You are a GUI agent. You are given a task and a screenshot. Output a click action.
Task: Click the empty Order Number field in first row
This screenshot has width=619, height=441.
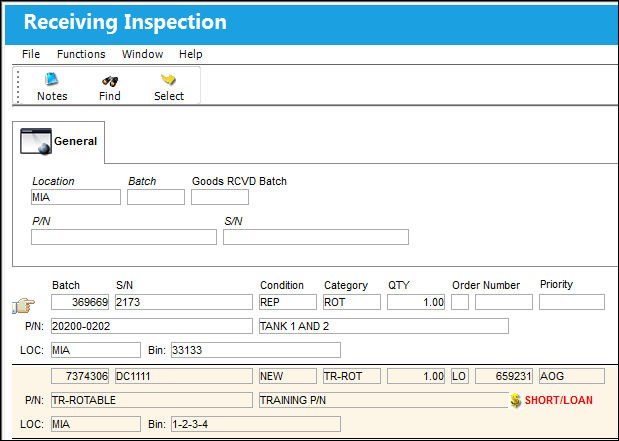[x=504, y=302]
